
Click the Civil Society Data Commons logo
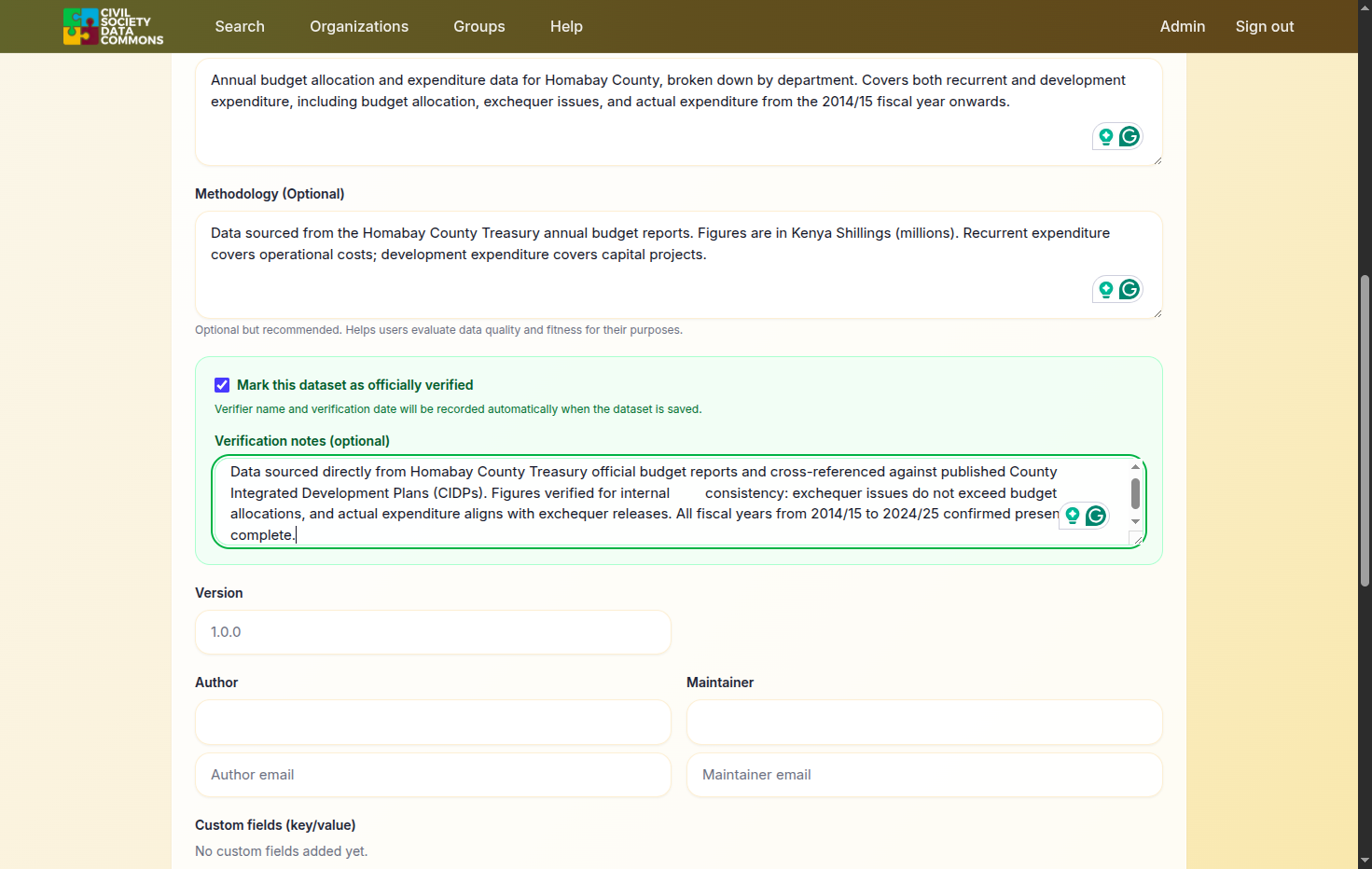coord(113,26)
